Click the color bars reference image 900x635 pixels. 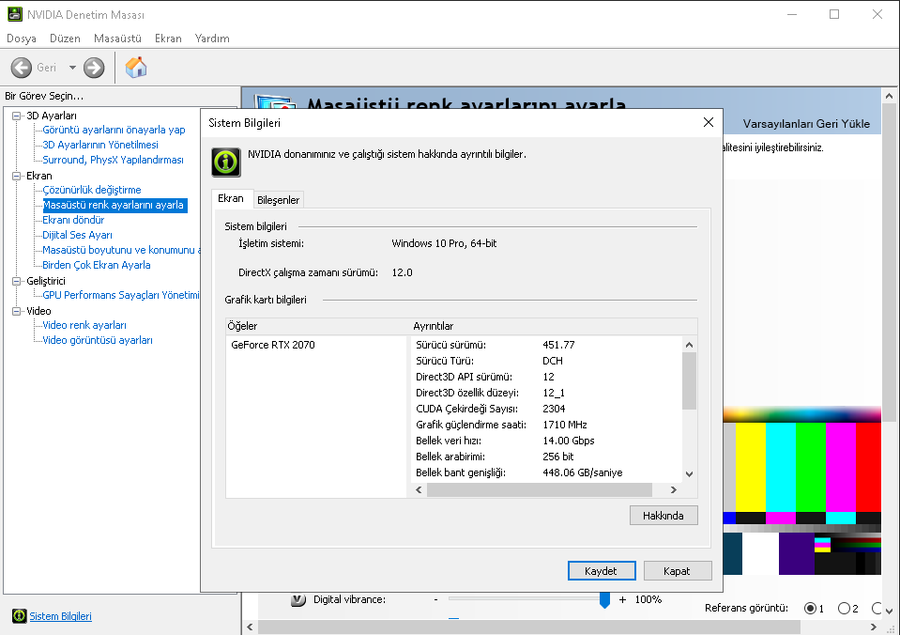click(x=802, y=491)
